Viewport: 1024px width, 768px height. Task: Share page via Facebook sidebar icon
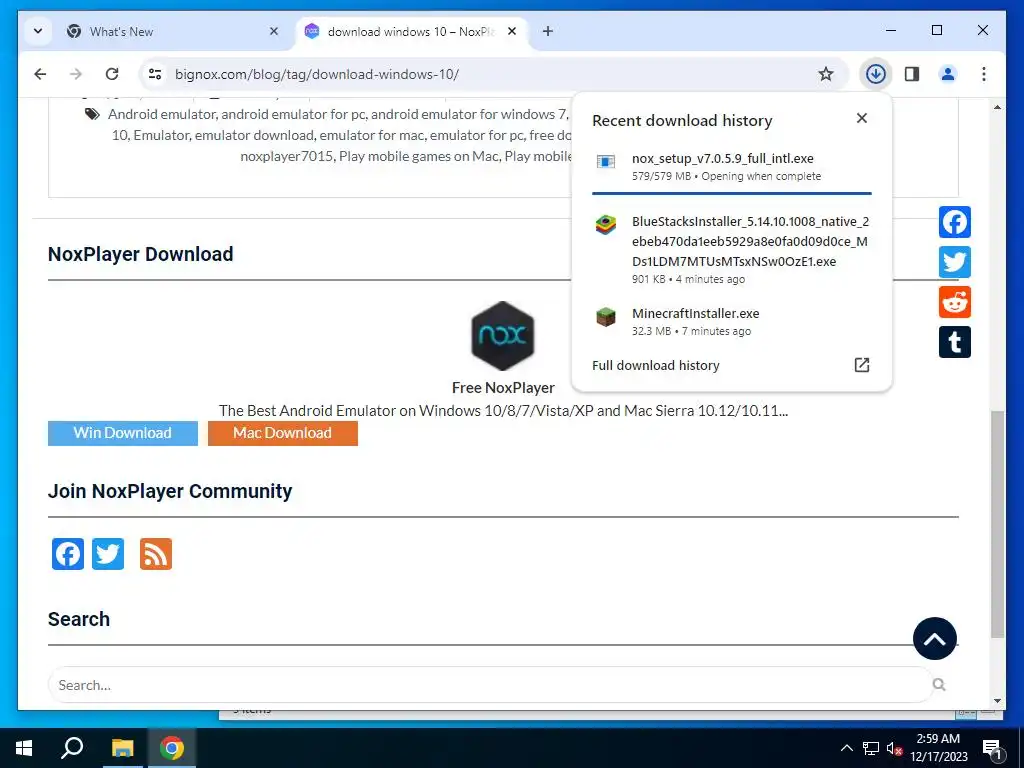tap(955, 222)
